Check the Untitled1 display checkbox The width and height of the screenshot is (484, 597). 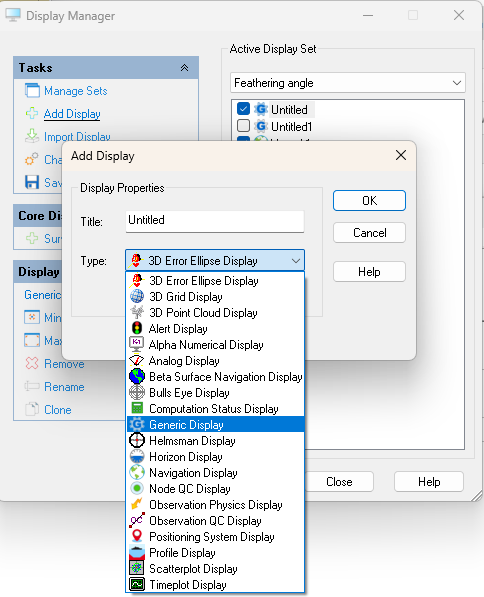point(243,126)
